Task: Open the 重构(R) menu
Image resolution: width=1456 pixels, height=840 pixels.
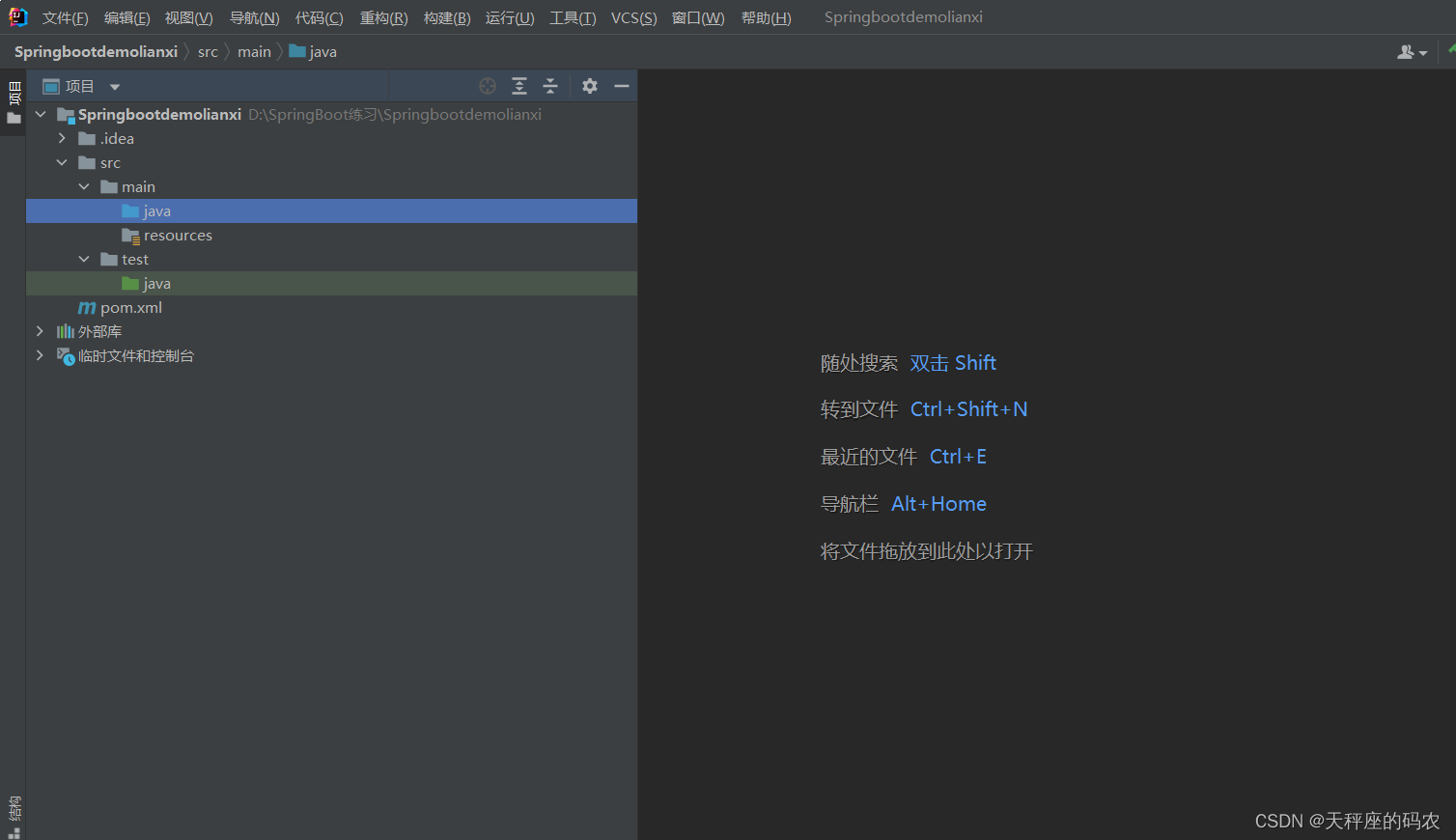Action: point(383,17)
